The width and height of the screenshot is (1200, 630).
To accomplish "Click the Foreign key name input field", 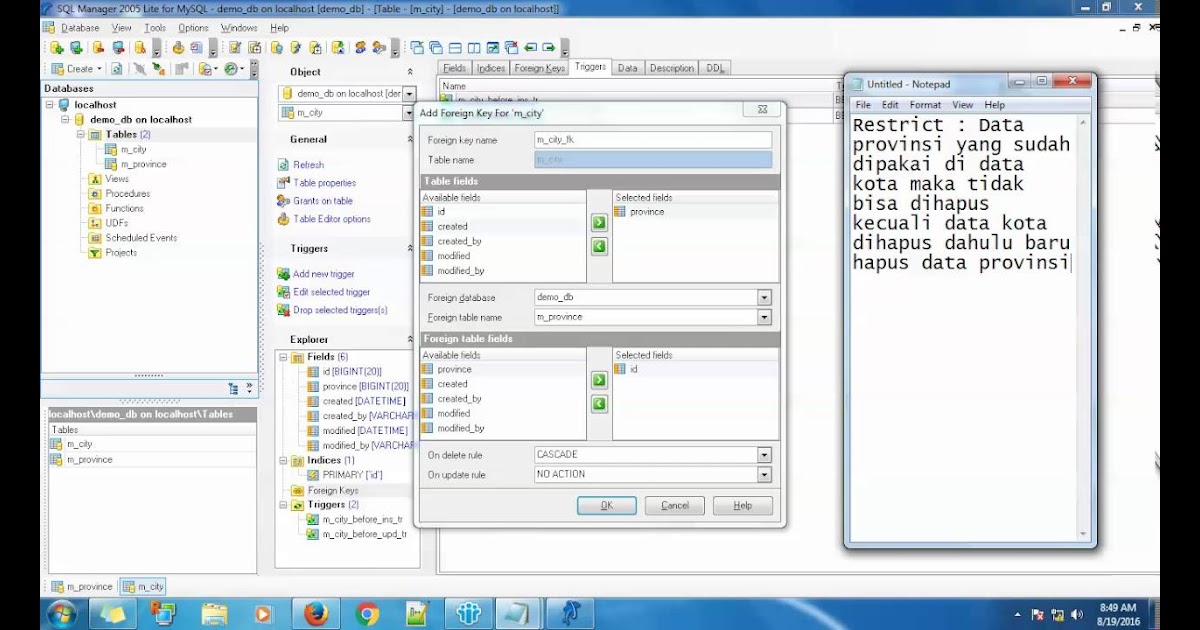I will coord(653,140).
